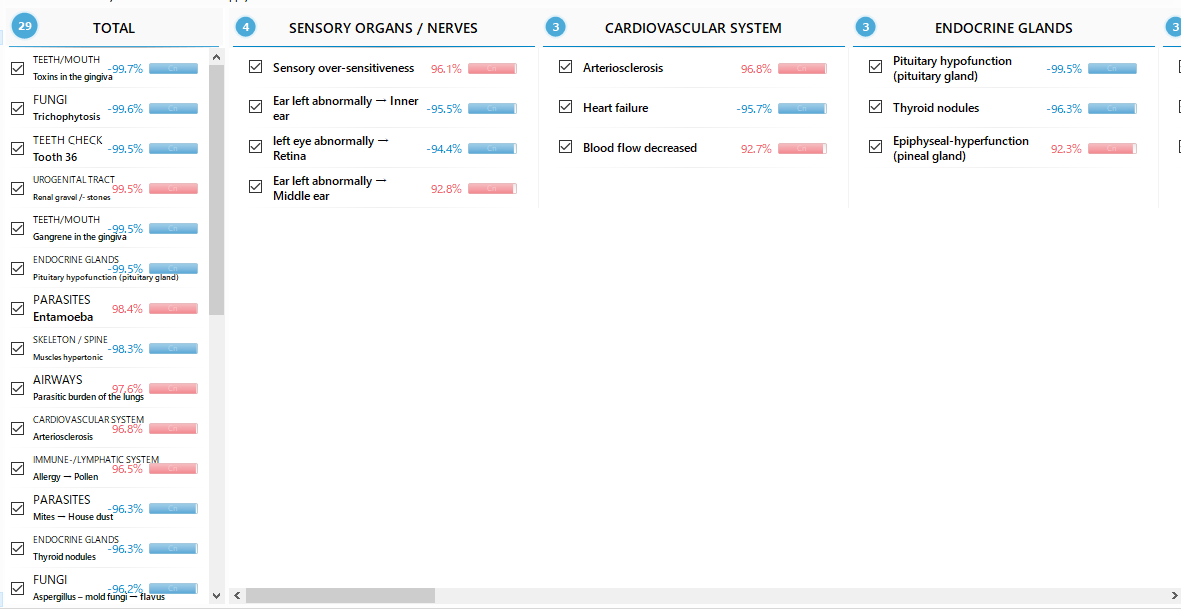The height and width of the screenshot is (609, 1181).
Task: Click blue bar for Ear left Inner ear
Action: point(493,108)
